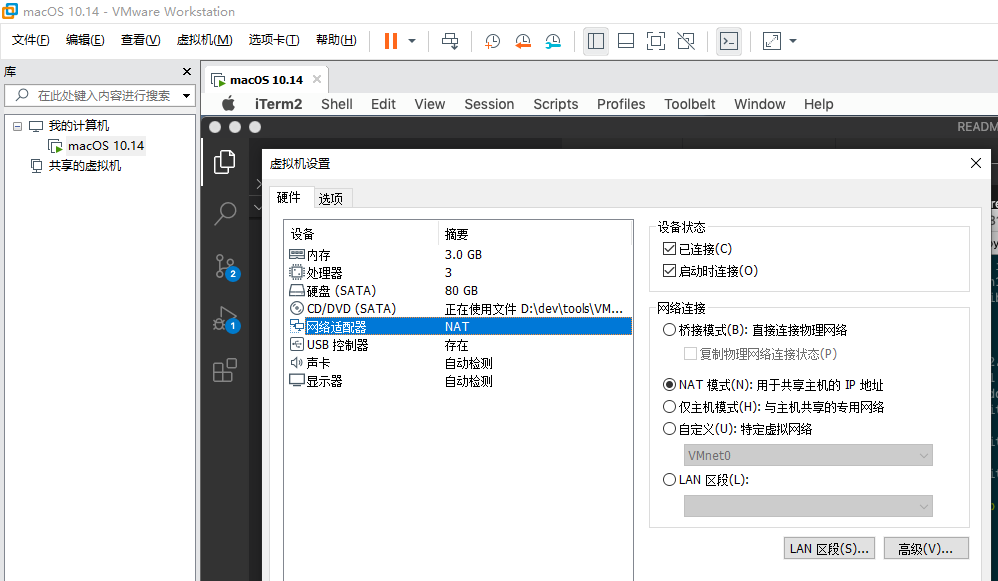The height and width of the screenshot is (581, 998).
Task: Collapse the 我的计算机 tree node
Action: click(17, 126)
